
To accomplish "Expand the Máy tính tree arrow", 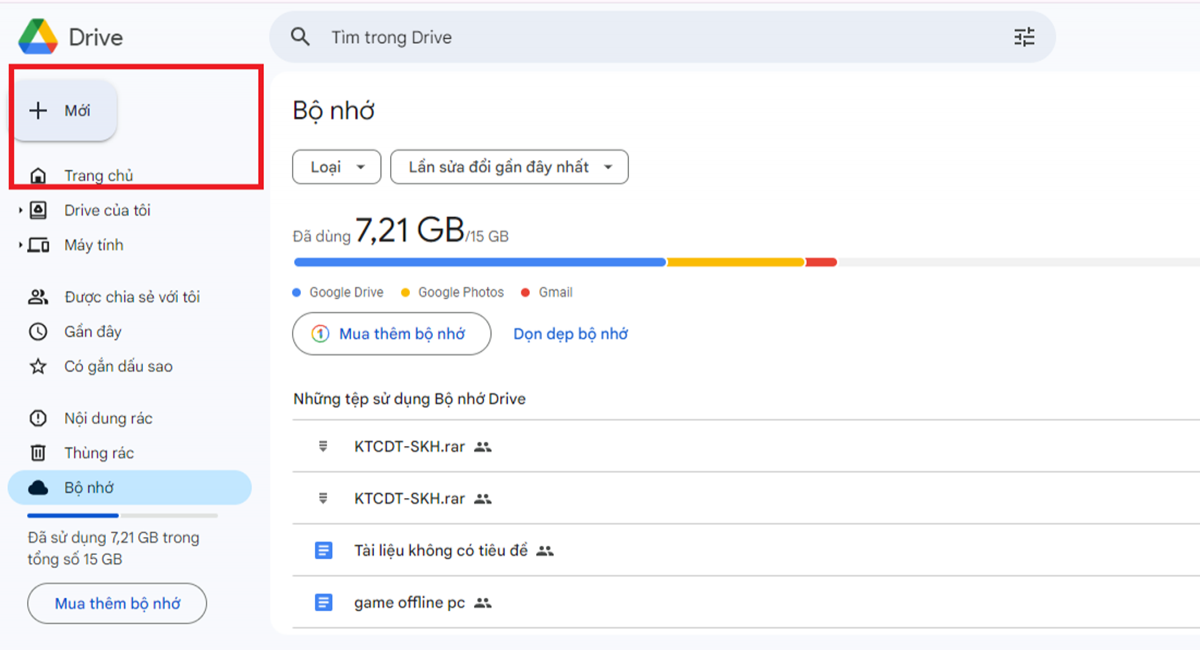I will pyautogui.click(x=20, y=245).
